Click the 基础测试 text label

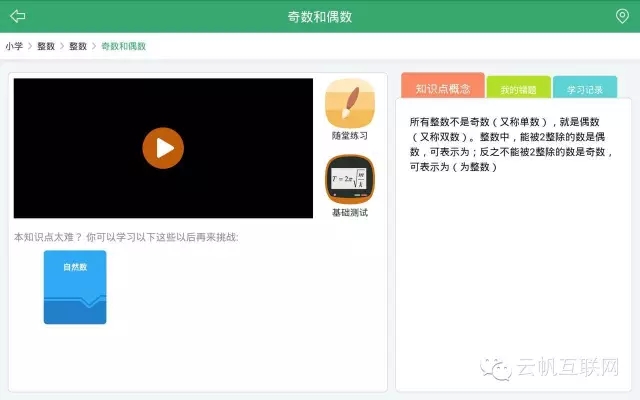tap(350, 212)
